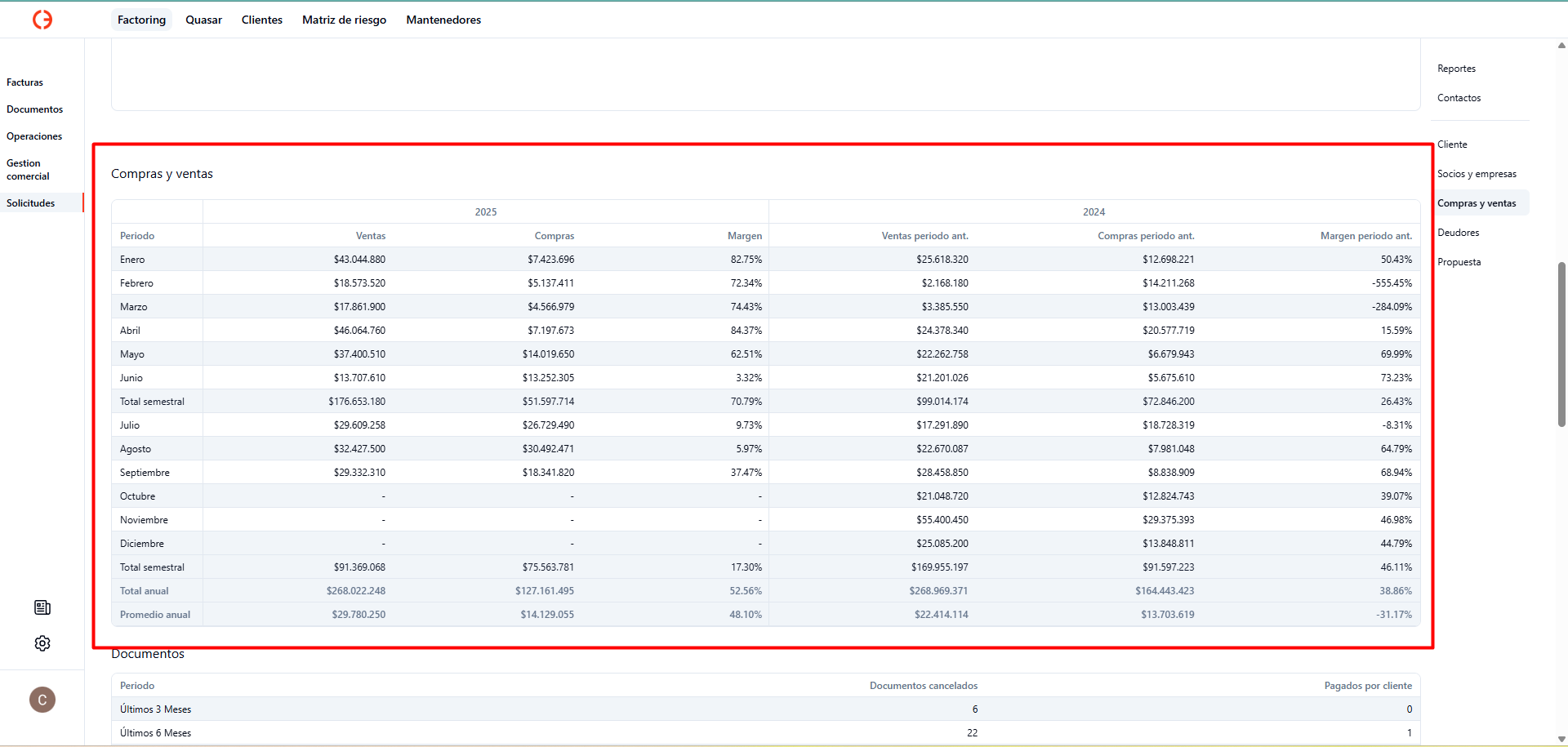The height and width of the screenshot is (747, 1568).
Task: Open Matriz de riesgo
Action: click(x=344, y=20)
